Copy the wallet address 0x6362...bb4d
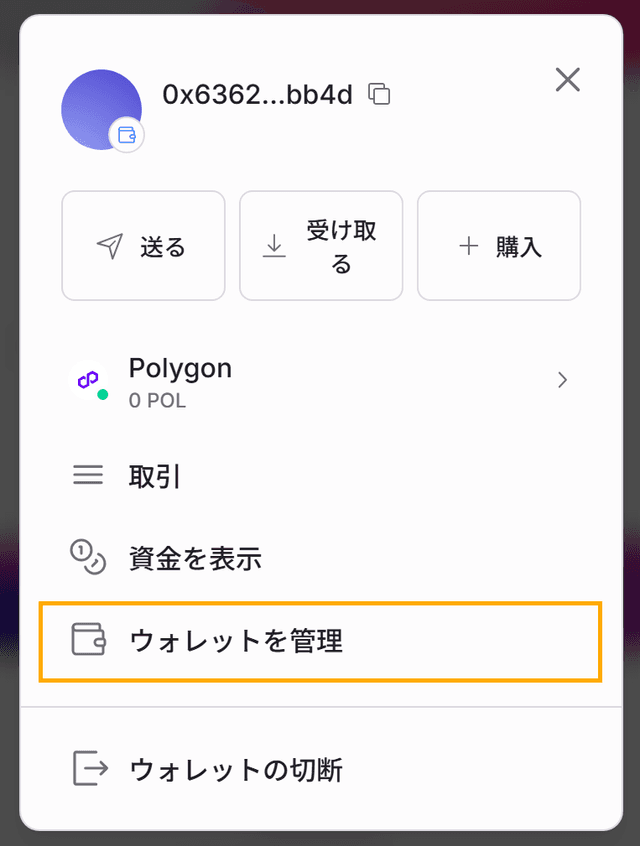This screenshot has width=640, height=846. pos(377,92)
